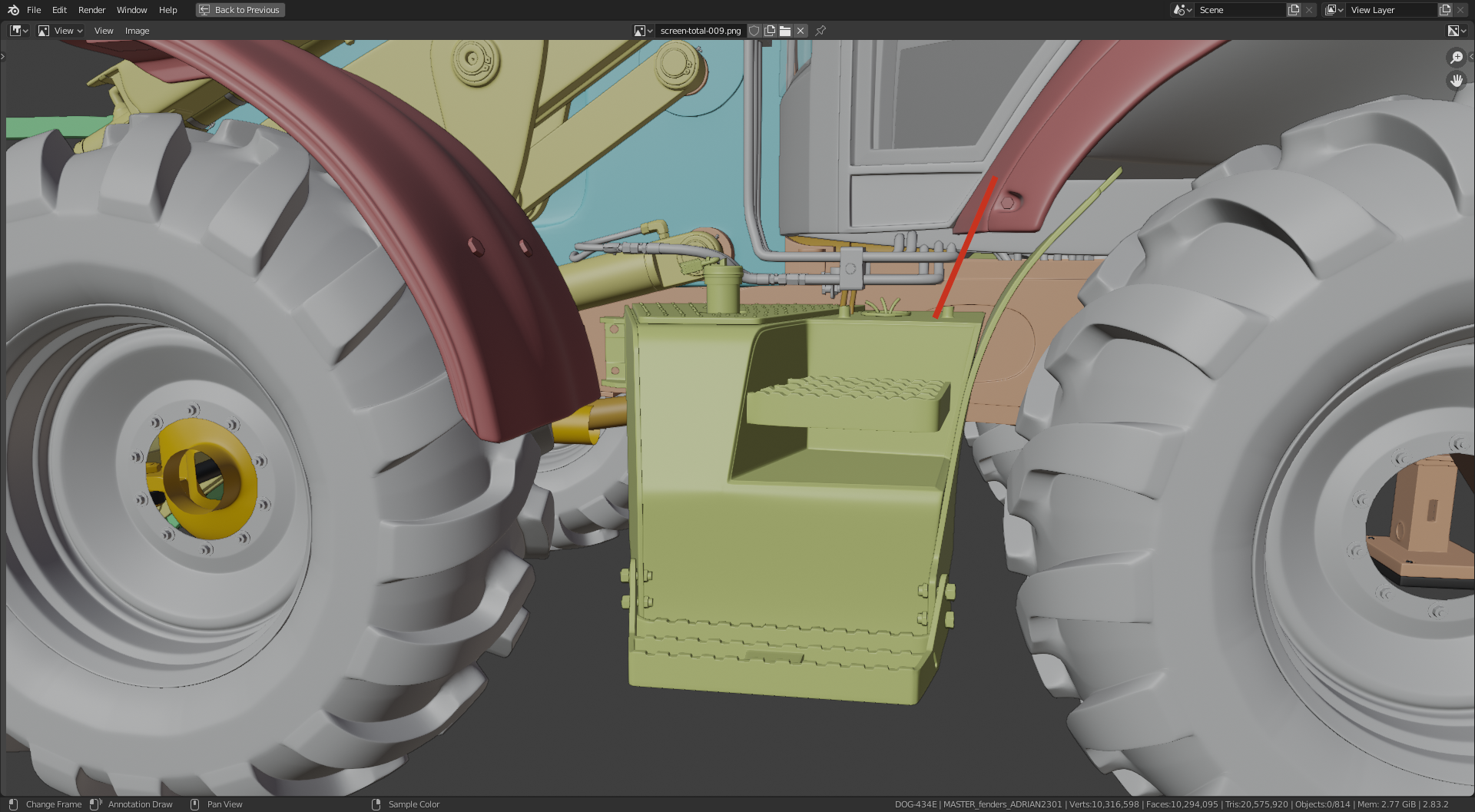Click the Verts:10,316,598 statistic

pyautogui.click(x=1104, y=804)
